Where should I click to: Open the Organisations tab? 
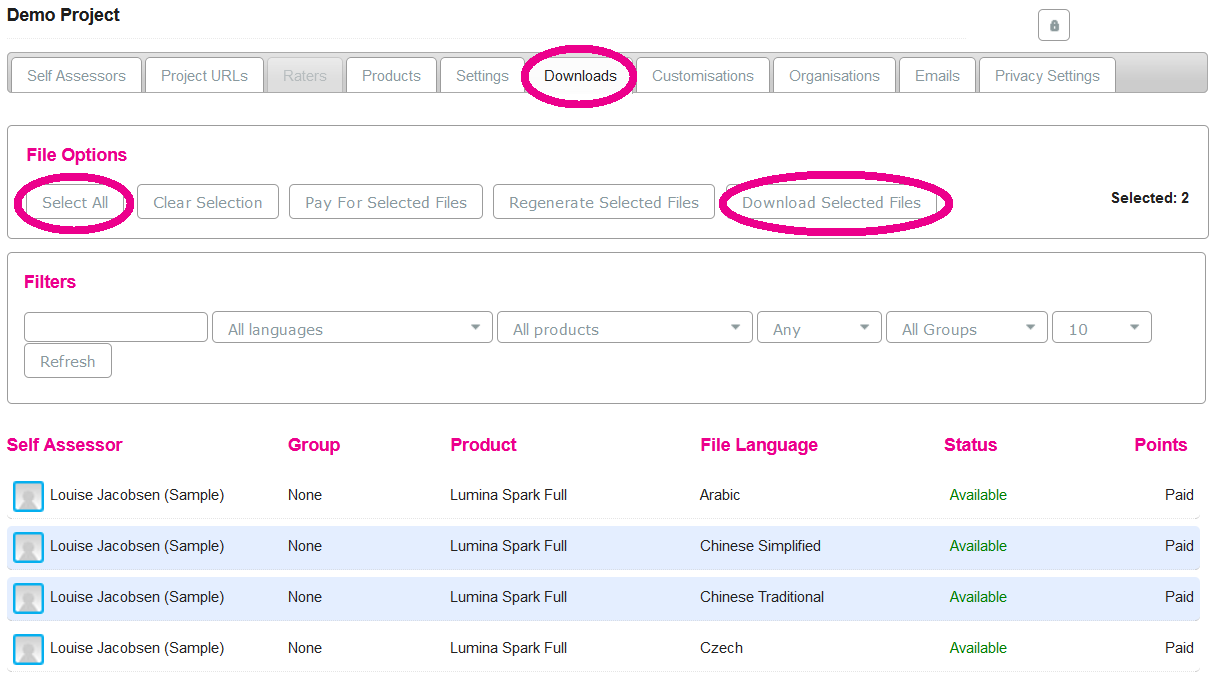point(834,75)
